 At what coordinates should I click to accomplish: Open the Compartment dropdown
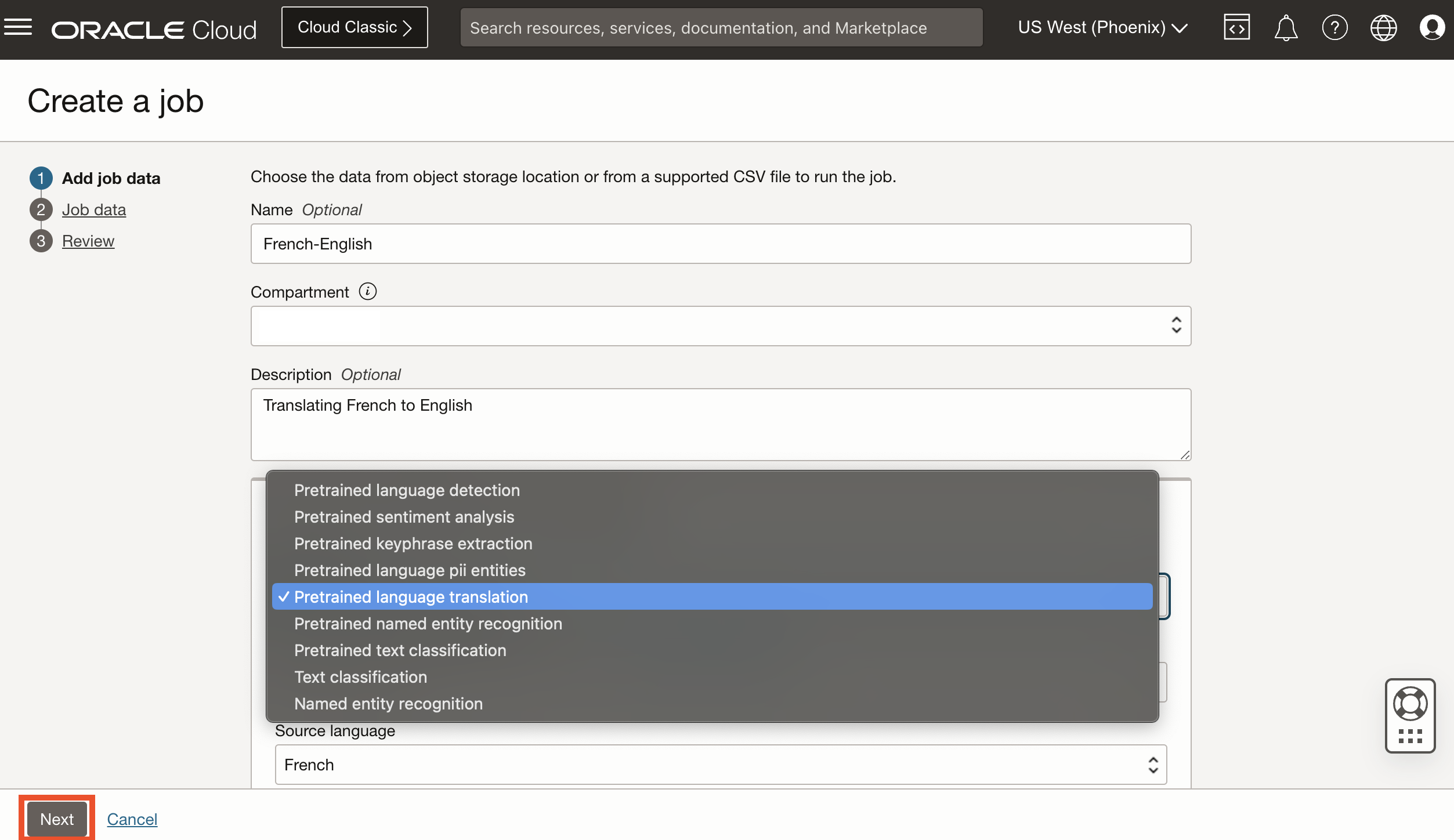721,326
